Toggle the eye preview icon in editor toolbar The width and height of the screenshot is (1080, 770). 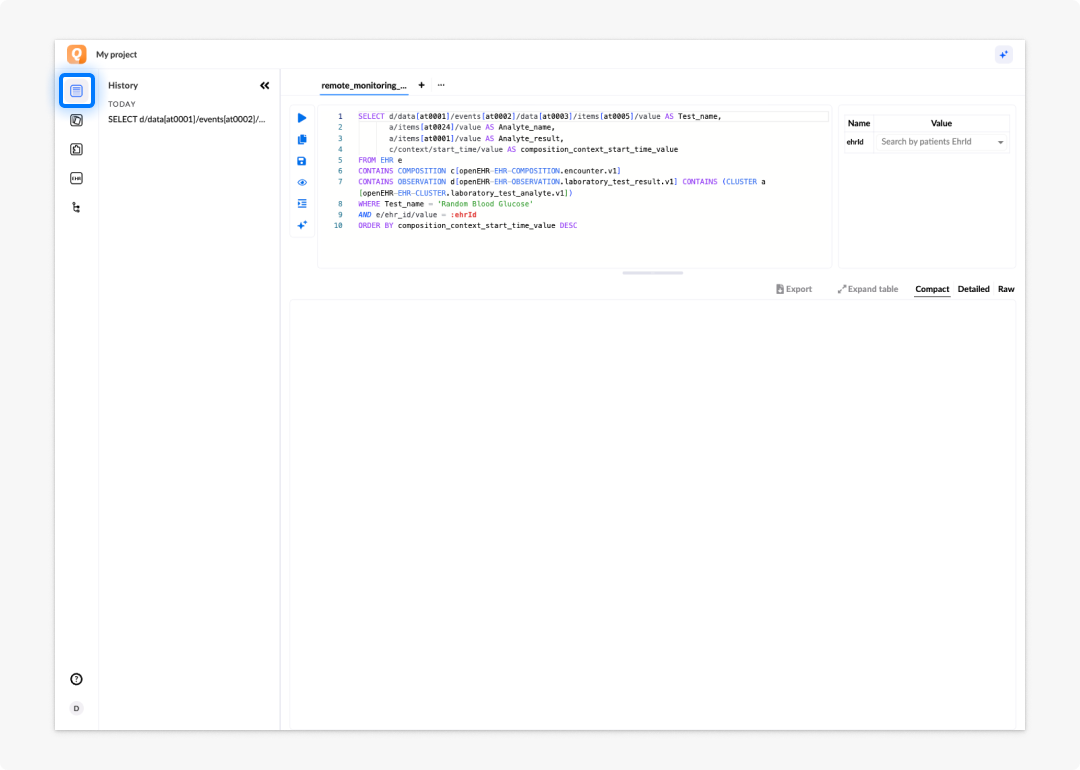coord(302,183)
